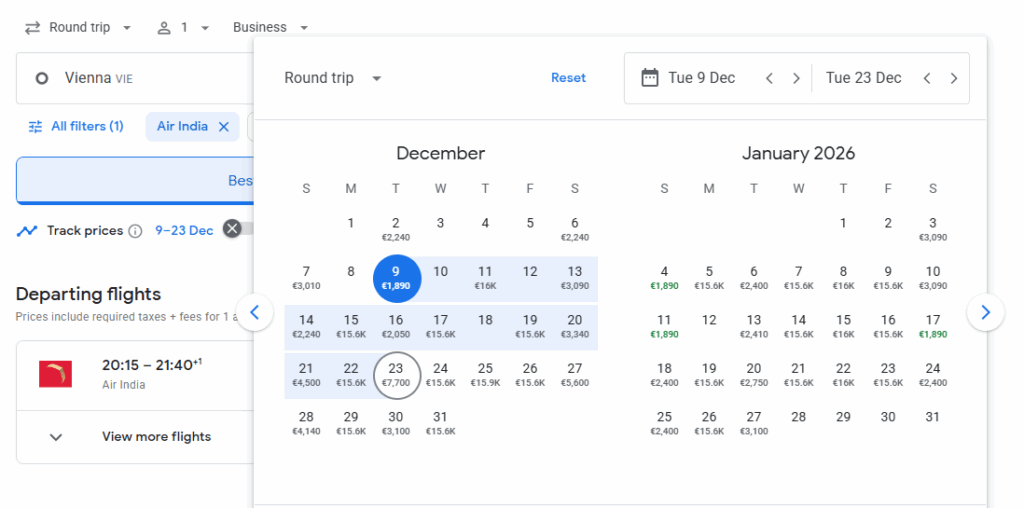Reset the selected dates
The height and width of the screenshot is (508, 1024).
568,78
